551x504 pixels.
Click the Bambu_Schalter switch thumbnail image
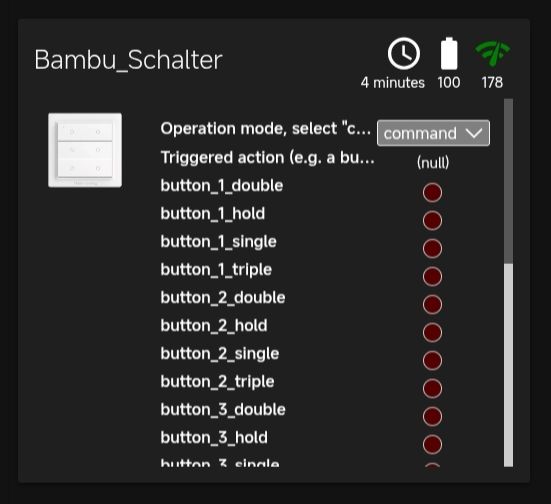(x=85, y=150)
